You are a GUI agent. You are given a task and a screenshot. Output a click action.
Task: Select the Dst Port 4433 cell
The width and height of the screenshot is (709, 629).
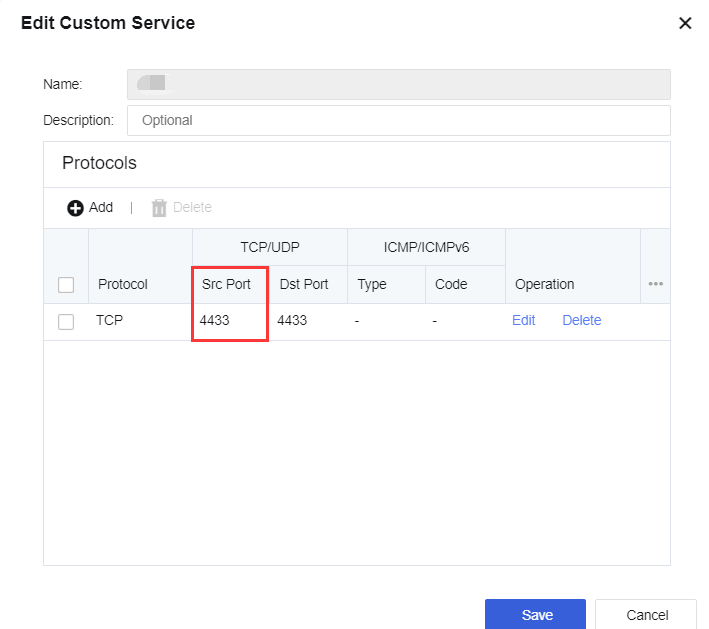[x=292, y=321]
